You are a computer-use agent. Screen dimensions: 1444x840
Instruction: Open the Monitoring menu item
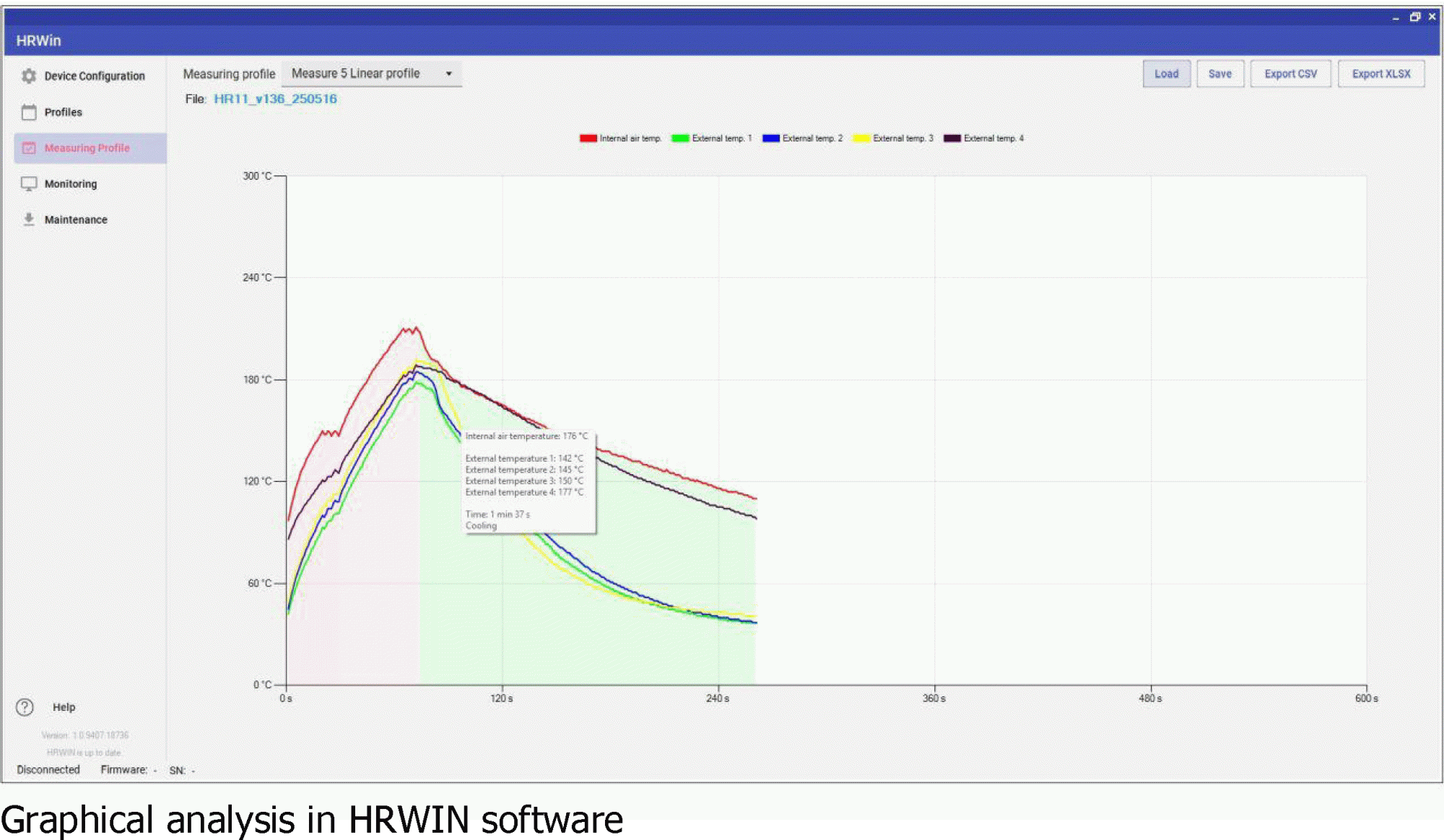pyautogui.click(x=71, y=184)
